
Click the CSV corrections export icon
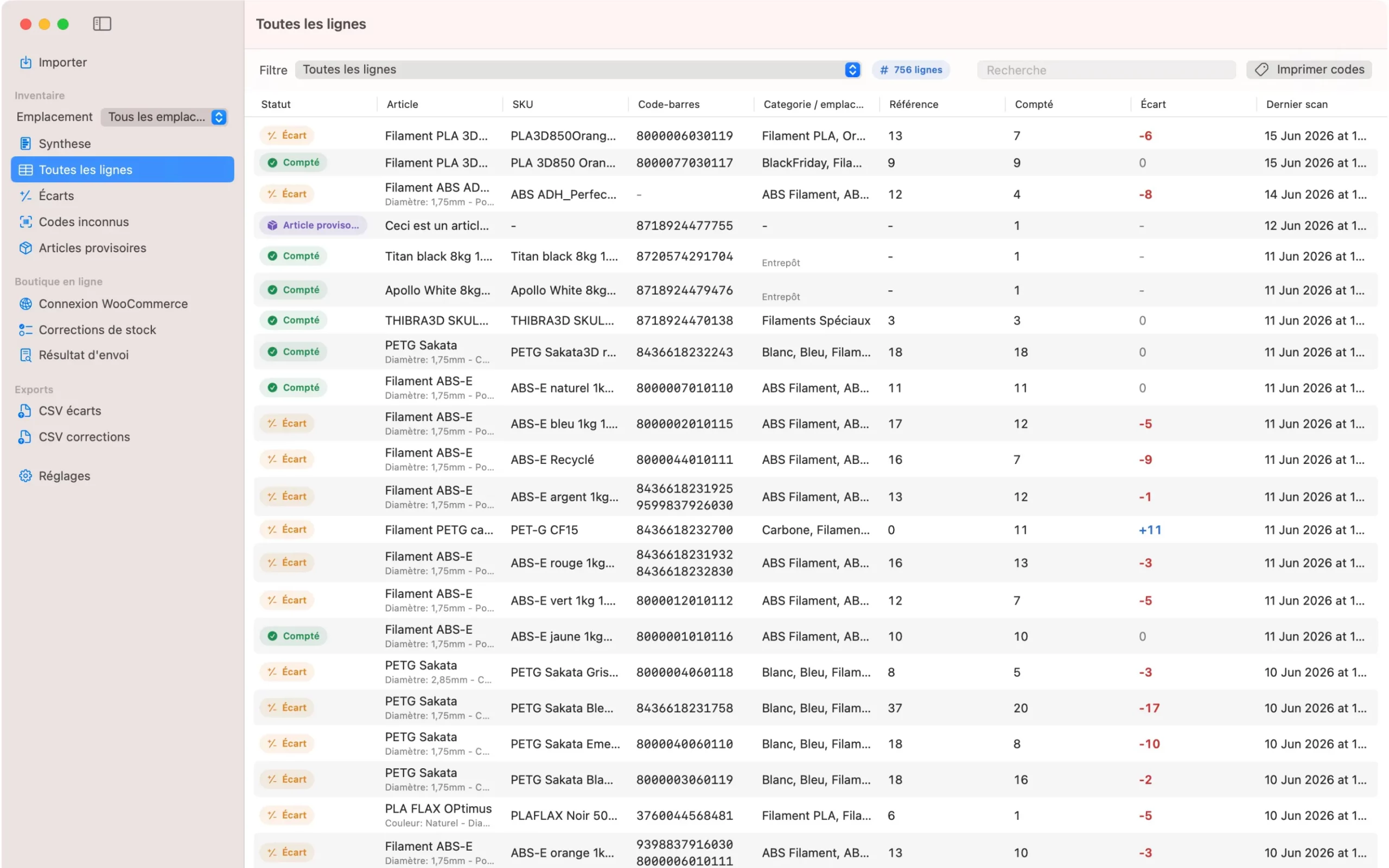(x=24, y=436)
